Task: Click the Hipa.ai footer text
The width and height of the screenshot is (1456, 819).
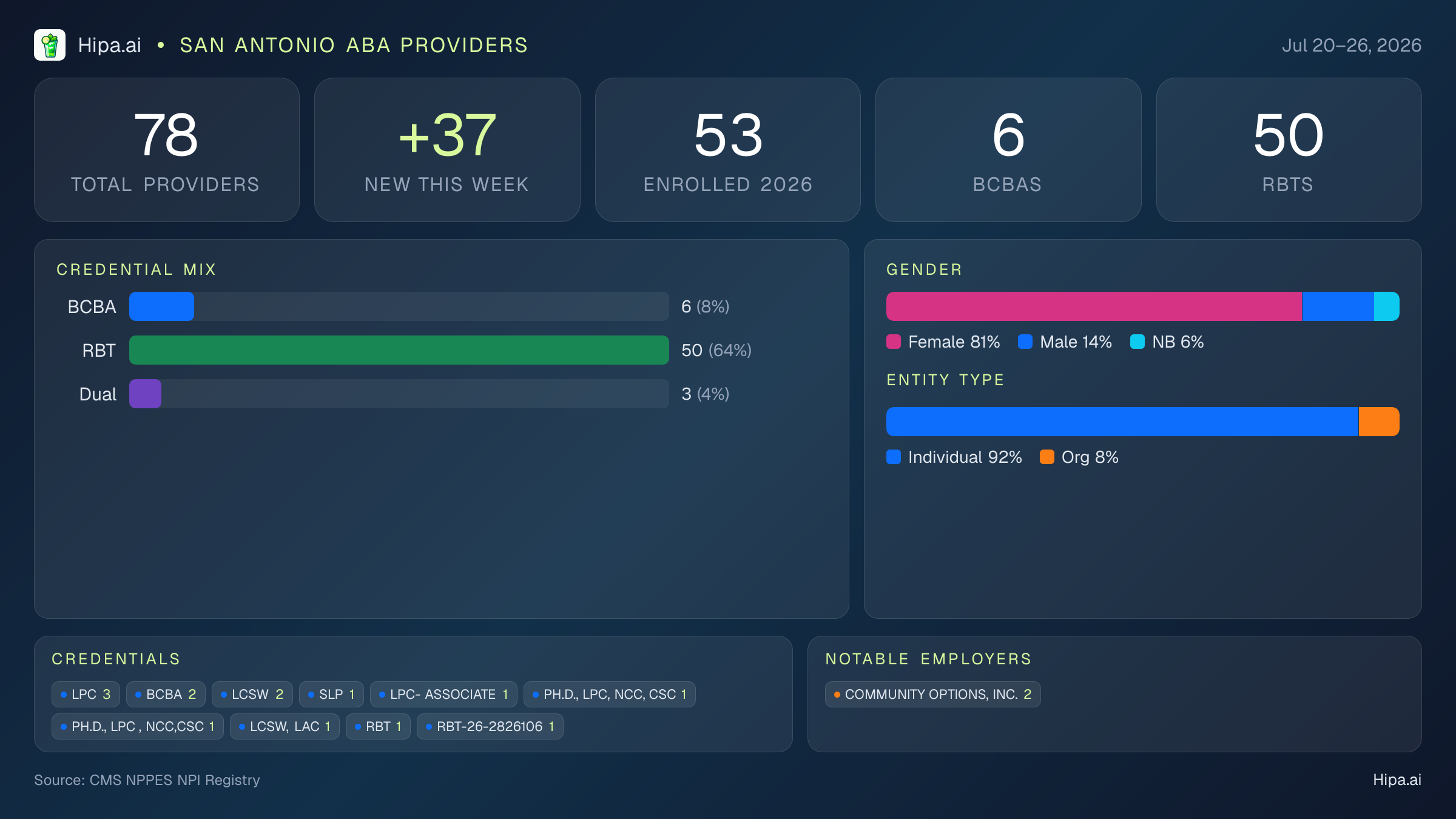Action: click(x=1397, y=780)
